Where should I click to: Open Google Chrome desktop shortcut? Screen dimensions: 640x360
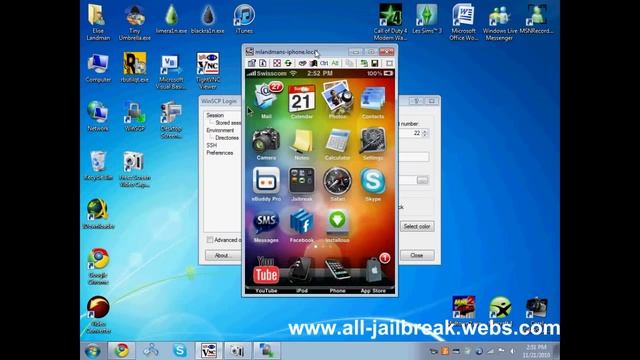(x=98, y=266)
